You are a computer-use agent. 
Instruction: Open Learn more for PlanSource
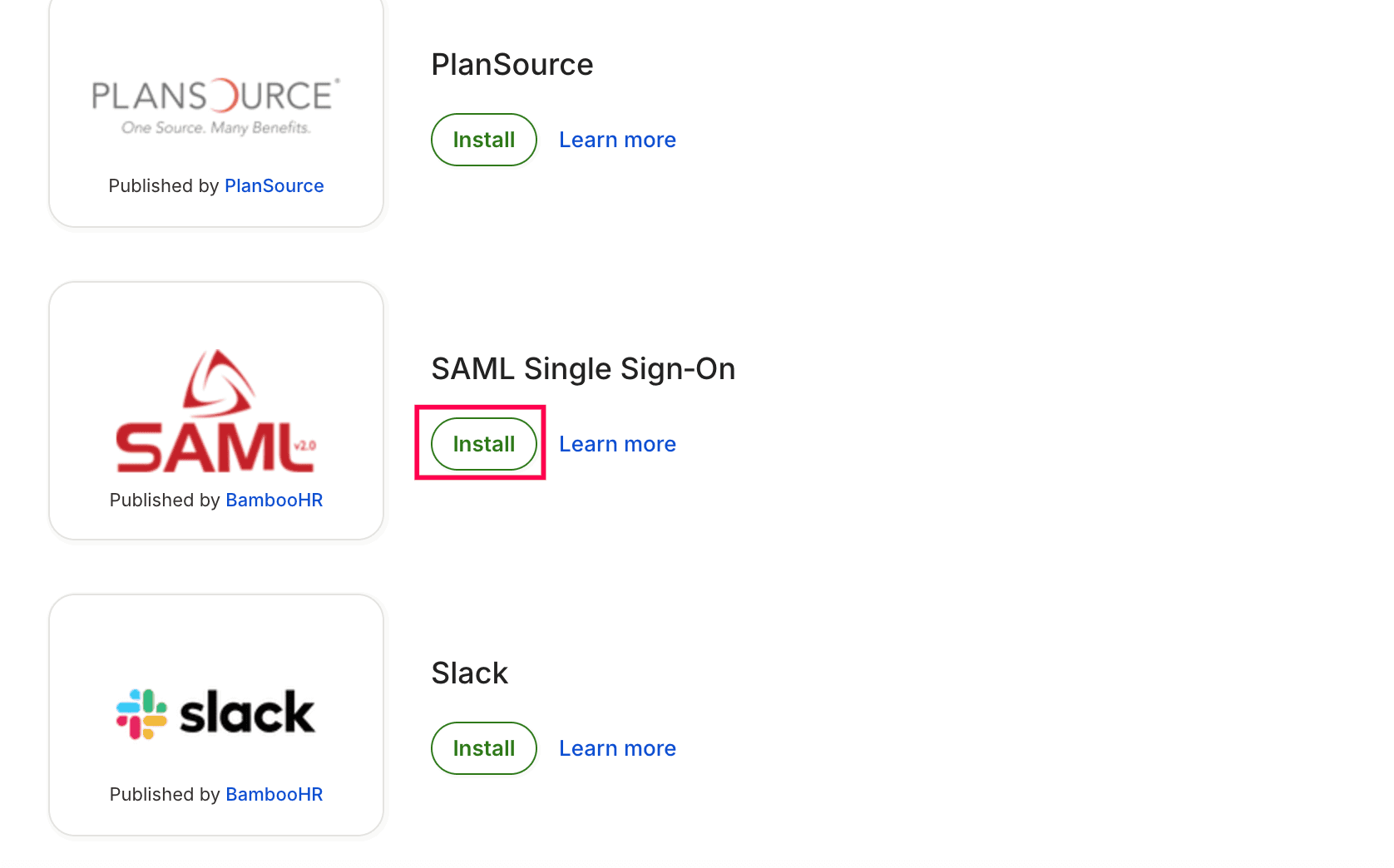[617, 140]
